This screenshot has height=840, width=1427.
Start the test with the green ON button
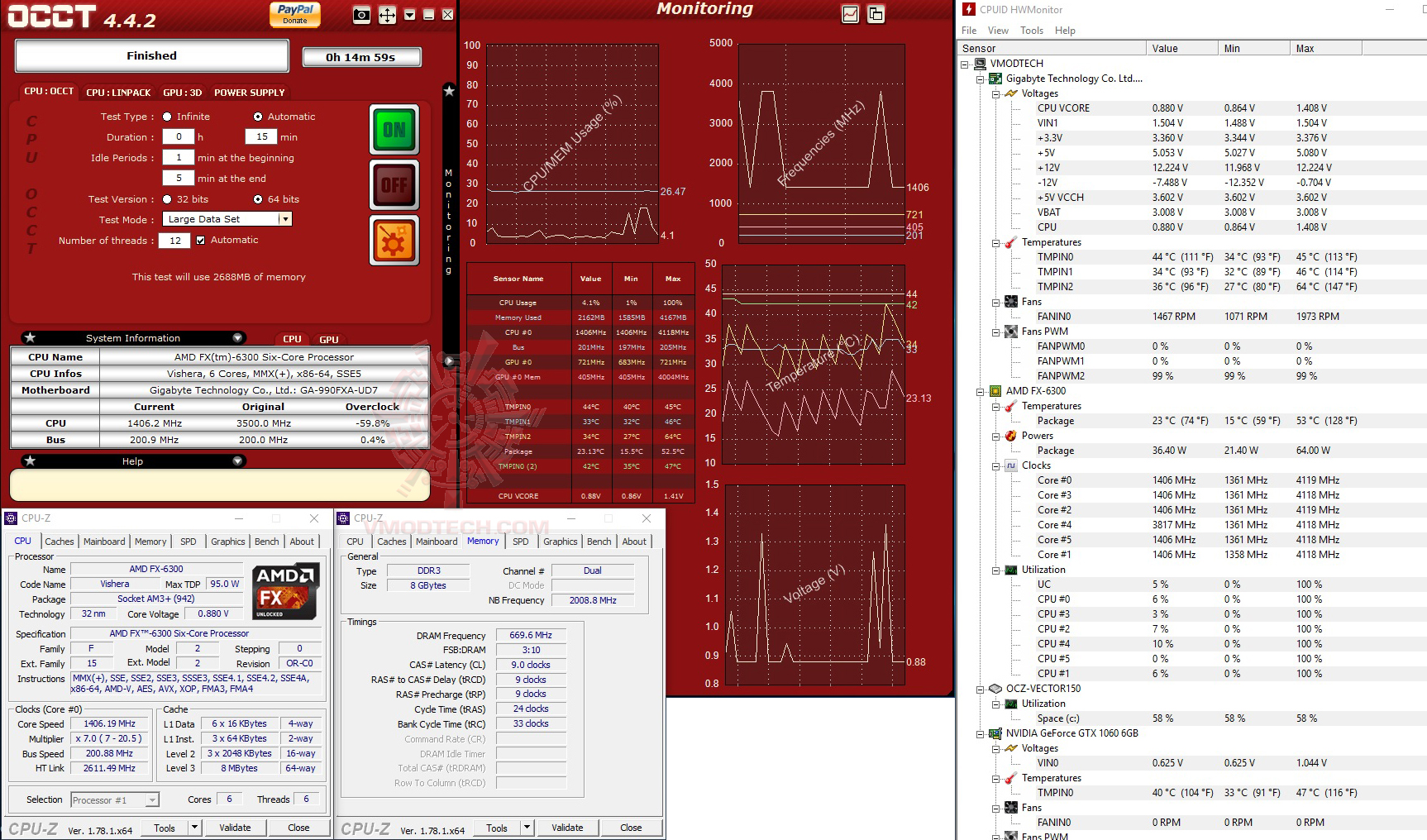pyautogui.click(x=394, y=129)
